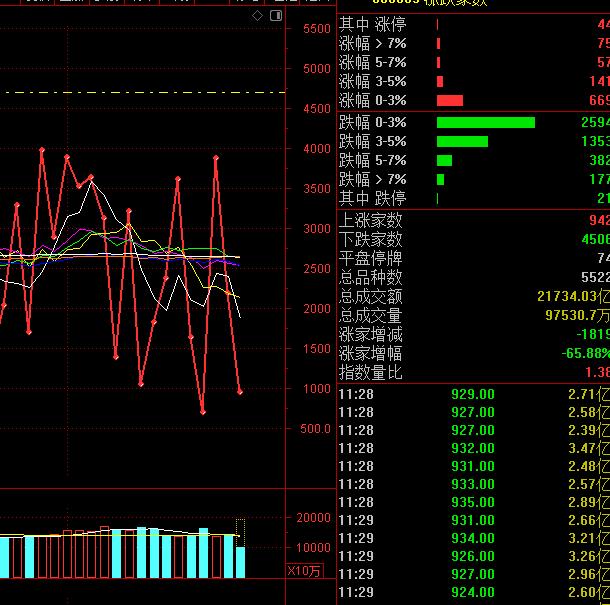Click the 指数量比 row

[x=473, y=372]
